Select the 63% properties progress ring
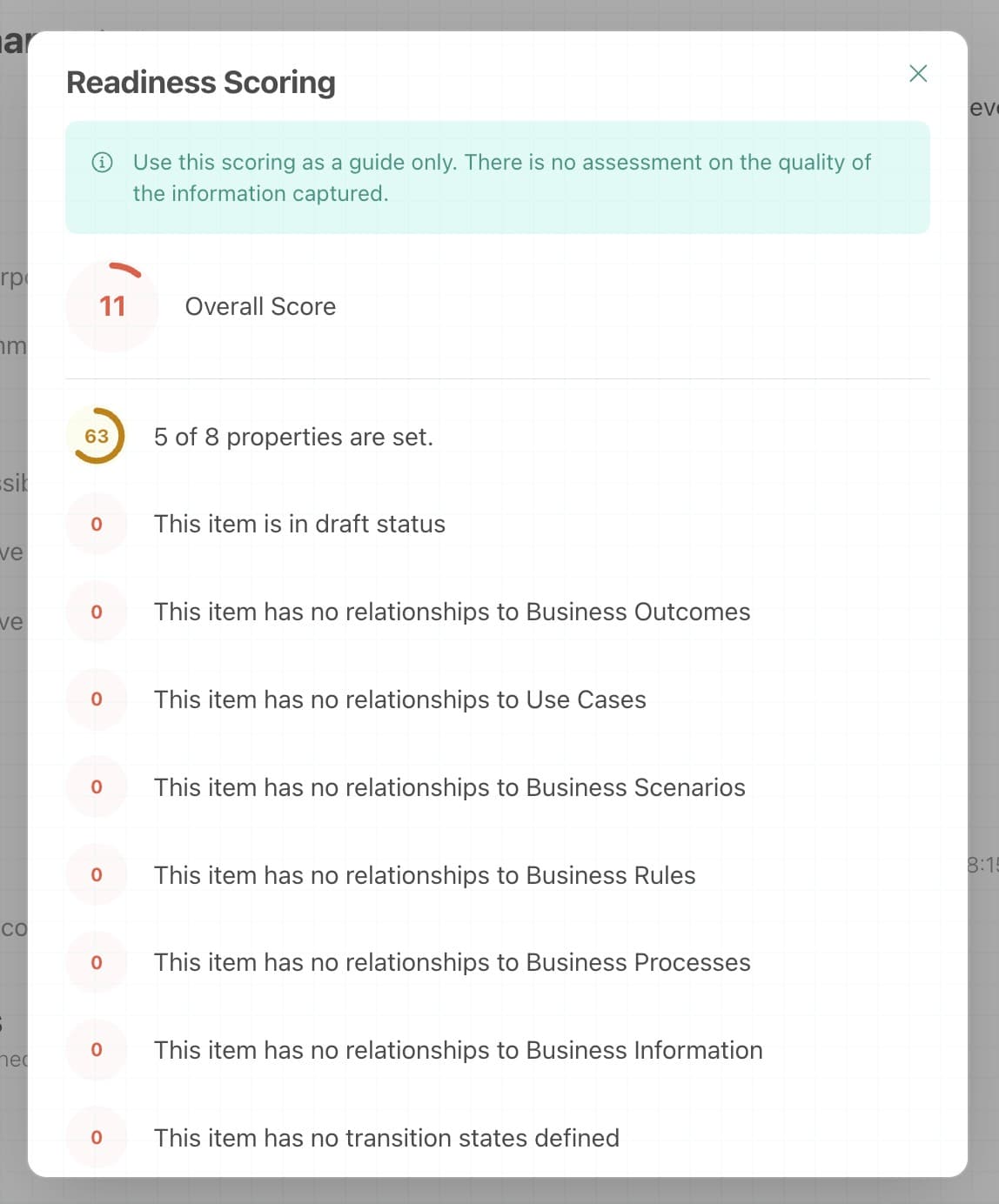Viewport: 999px width, 1204px height. (x=97, y=436)
